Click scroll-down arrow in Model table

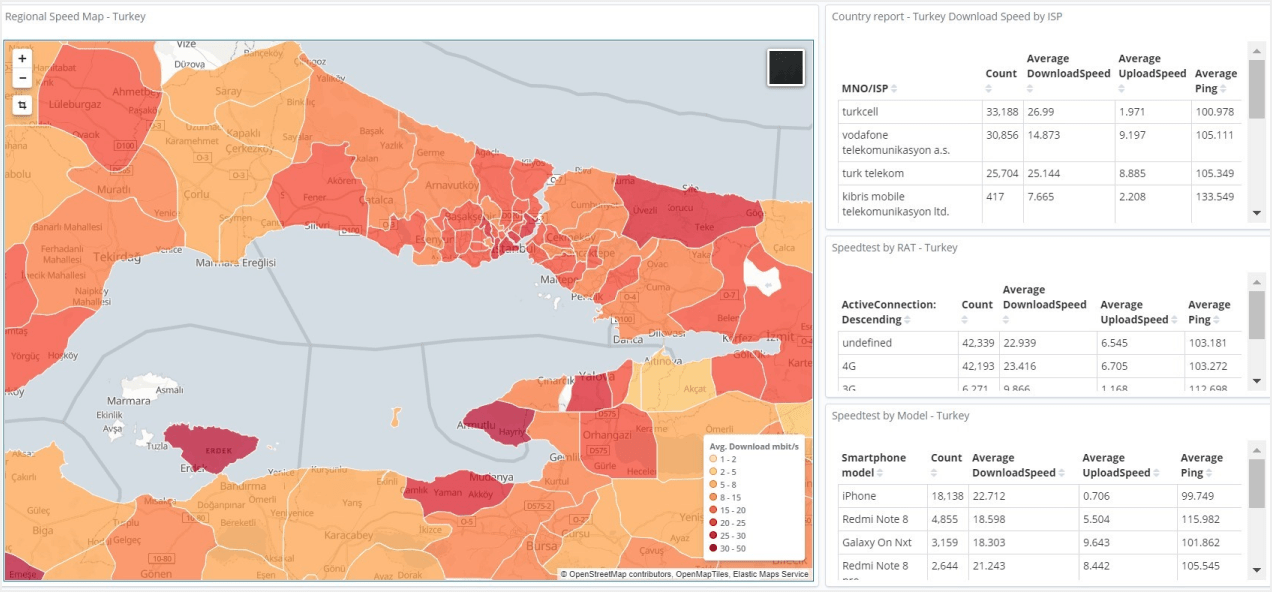[x=1257, y=570]
